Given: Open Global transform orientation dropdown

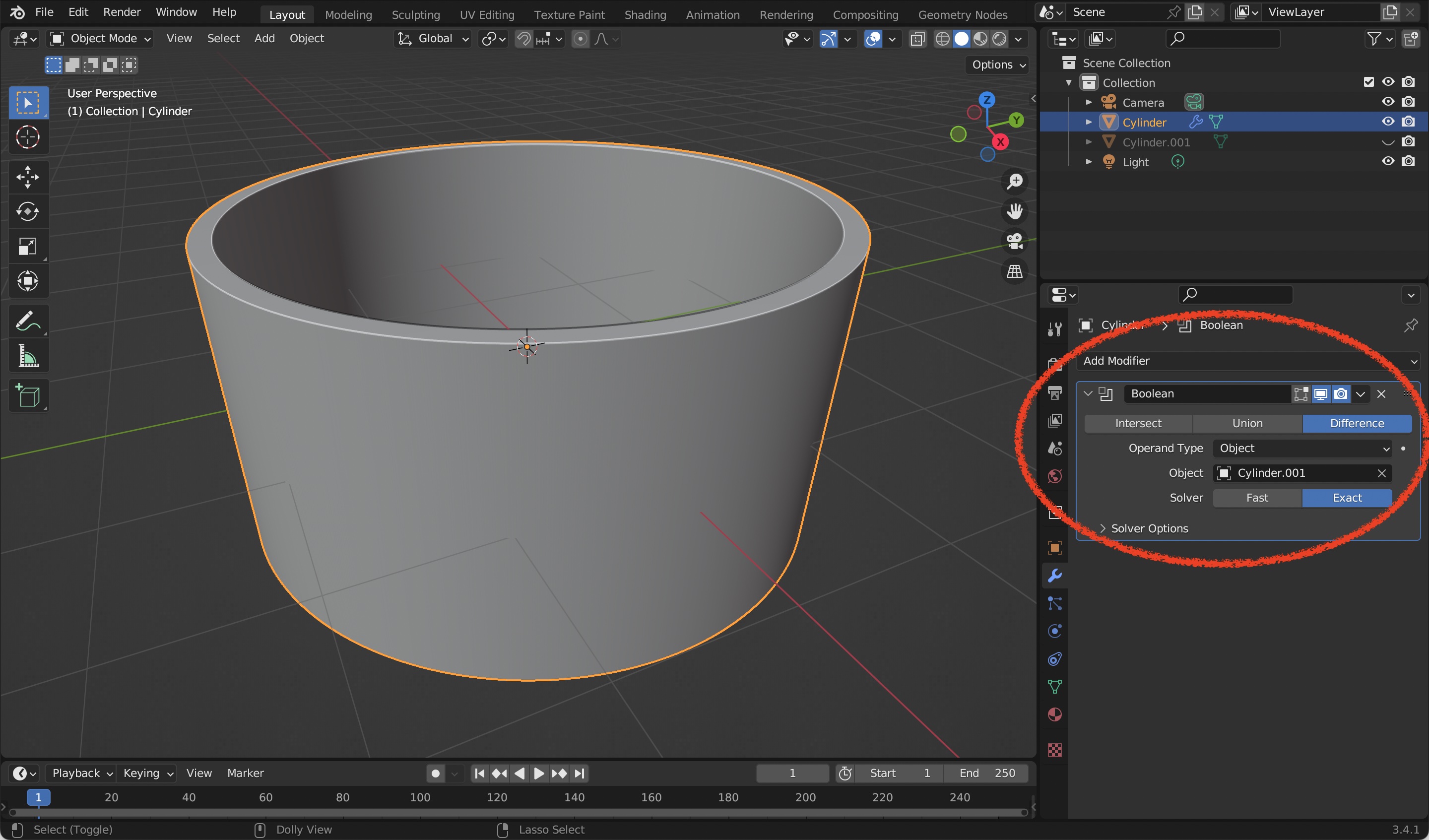Looking at the screenshot, I should [433, 39].
